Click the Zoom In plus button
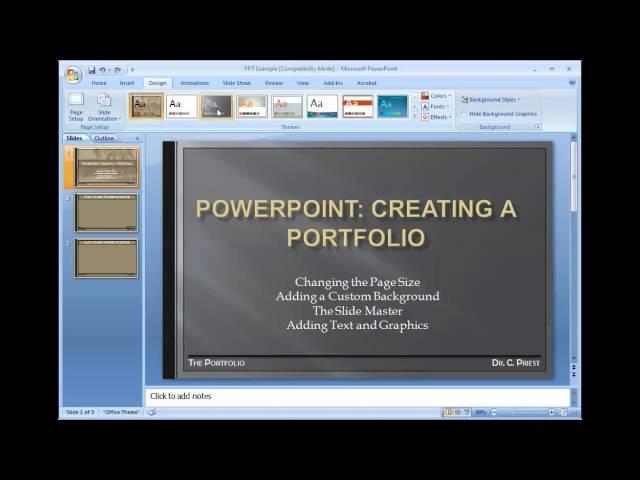The height and width of the screenshot is (480, 640). (551, 413)
